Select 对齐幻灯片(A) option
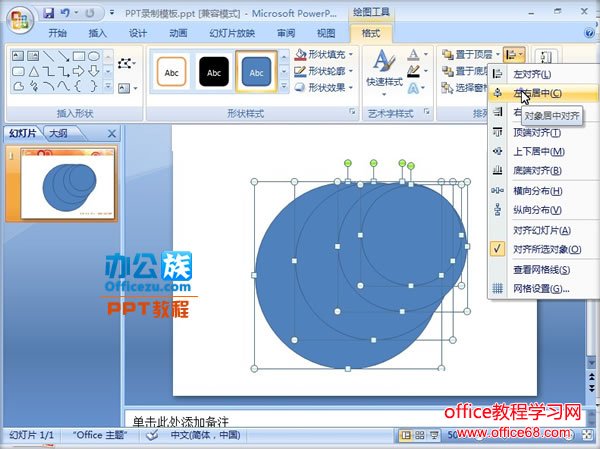600x449 pixels. tap(543, 230)
